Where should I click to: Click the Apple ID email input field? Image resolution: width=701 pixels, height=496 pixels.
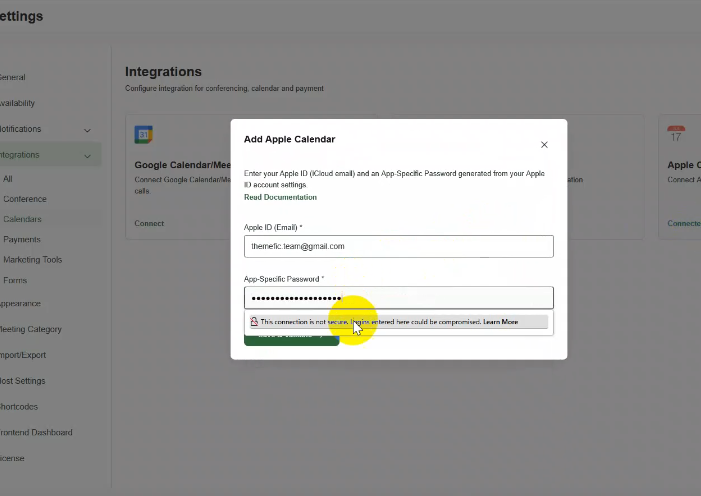398,246
